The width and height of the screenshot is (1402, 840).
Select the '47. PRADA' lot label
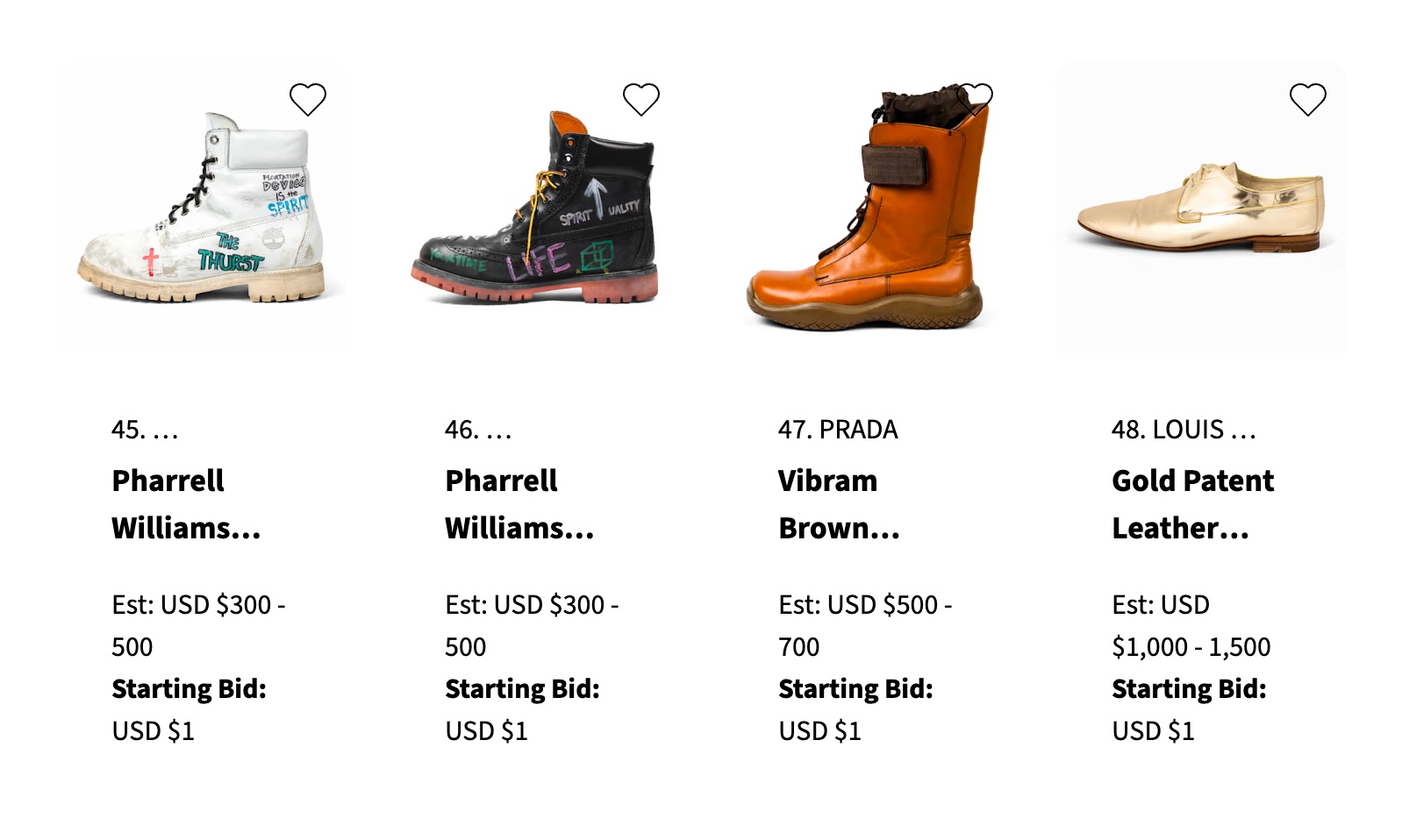click(838, 430)
